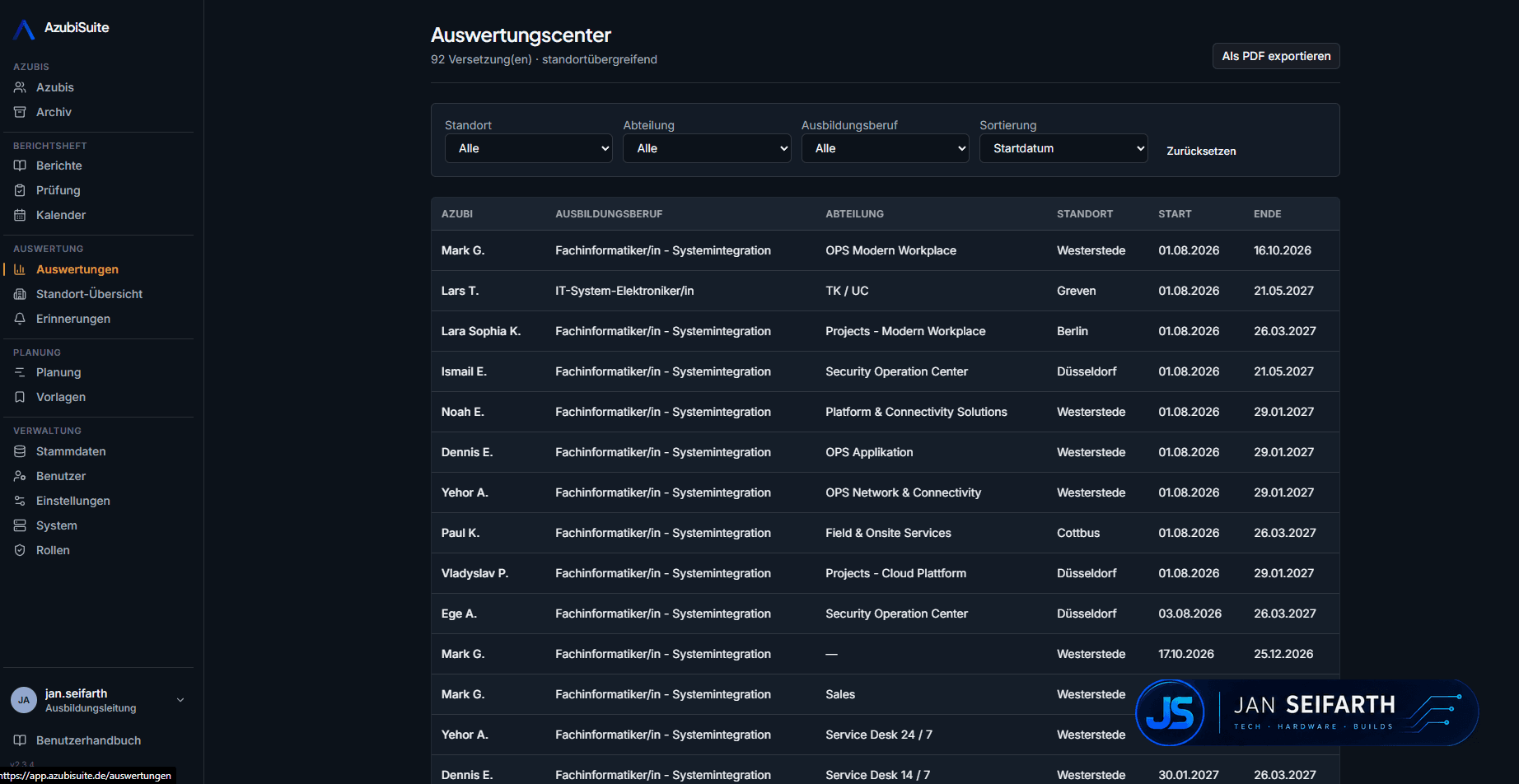Image resolution: width=1519 pixels, height=784 pixels.
Task: Select the Lars T. row name
Action: (x=460, y=291)
